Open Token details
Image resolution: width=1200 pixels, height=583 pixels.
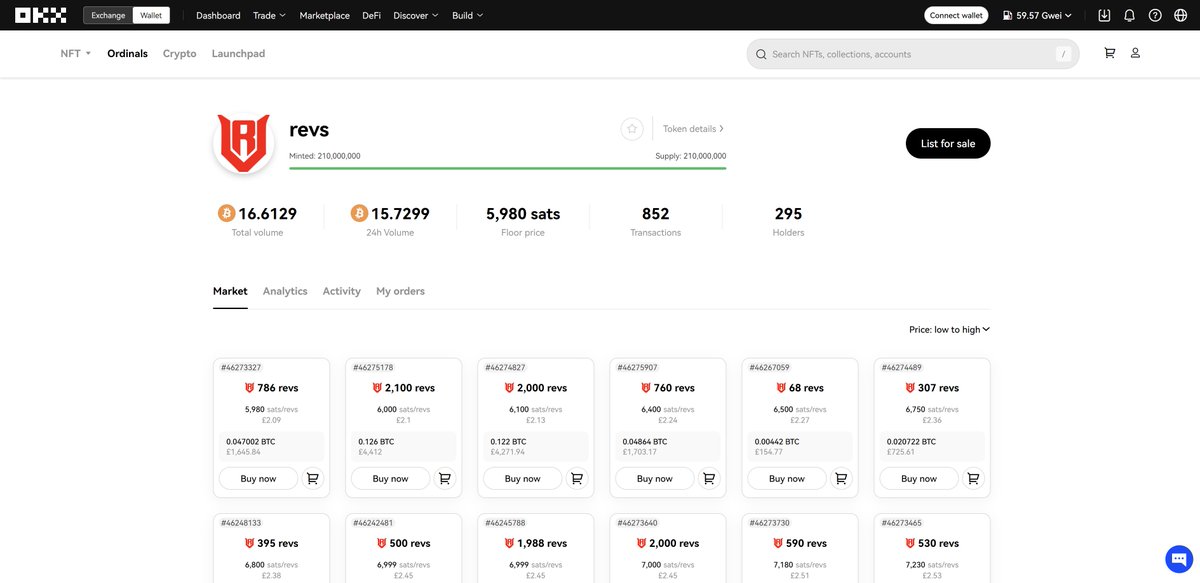[693, 129]
